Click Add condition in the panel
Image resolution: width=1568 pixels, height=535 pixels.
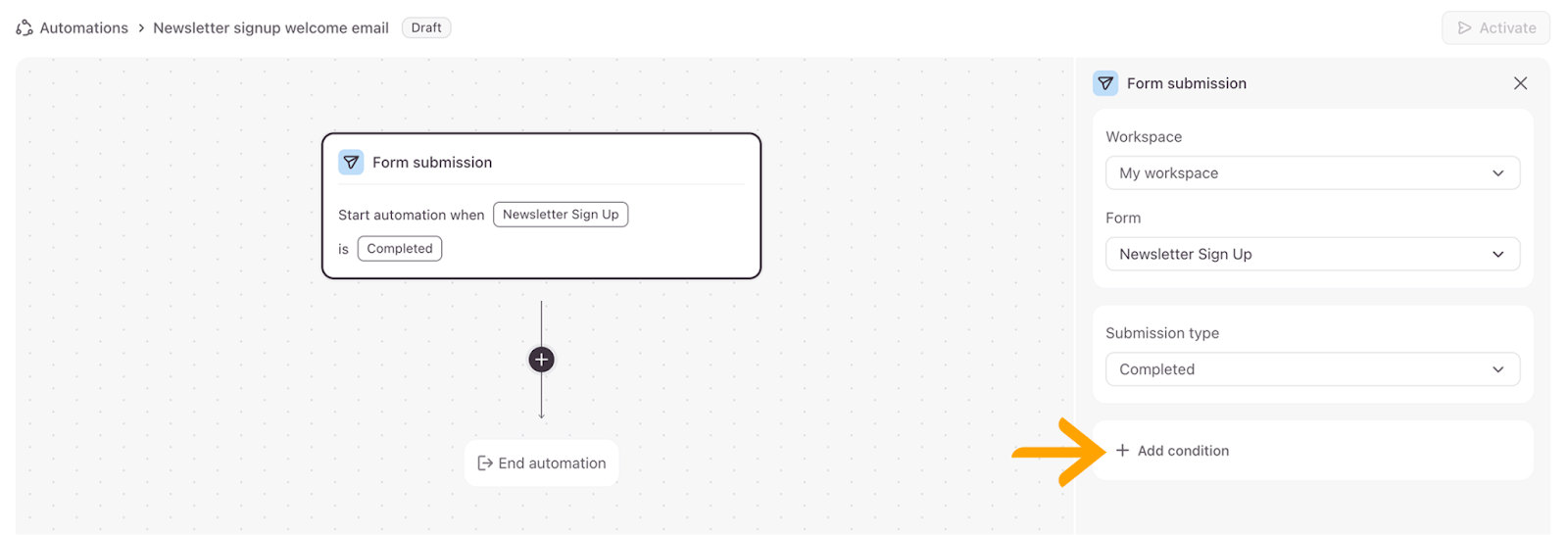click(x=1182, y=451)
